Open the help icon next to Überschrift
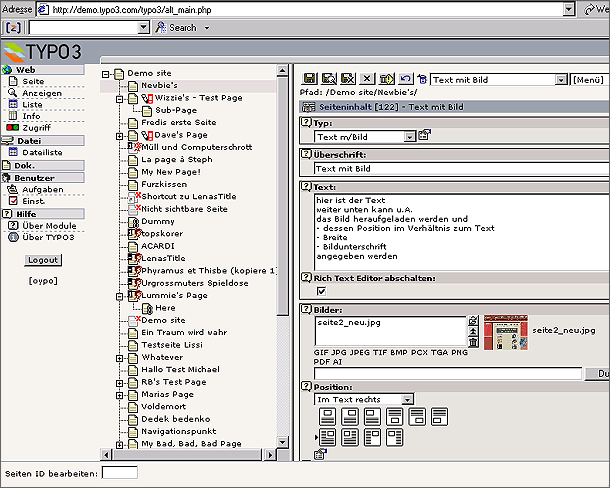The width and height of the screenshot is (610, 488). click(306, 154)
